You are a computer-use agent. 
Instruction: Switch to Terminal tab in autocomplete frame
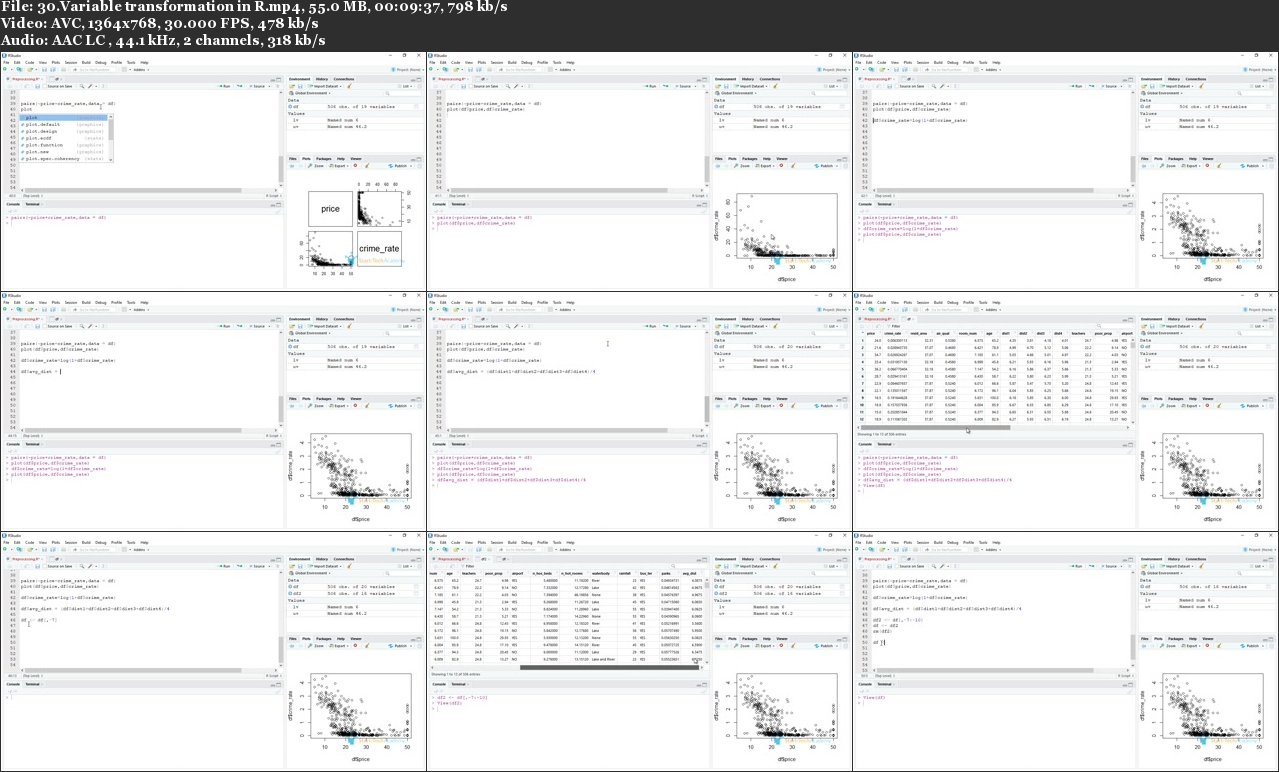pos(33,204)
